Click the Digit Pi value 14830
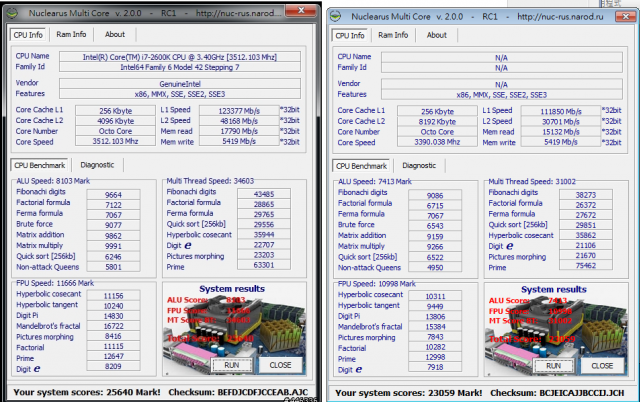Viewport: 640px width, 402px height. tap(113, 316)
